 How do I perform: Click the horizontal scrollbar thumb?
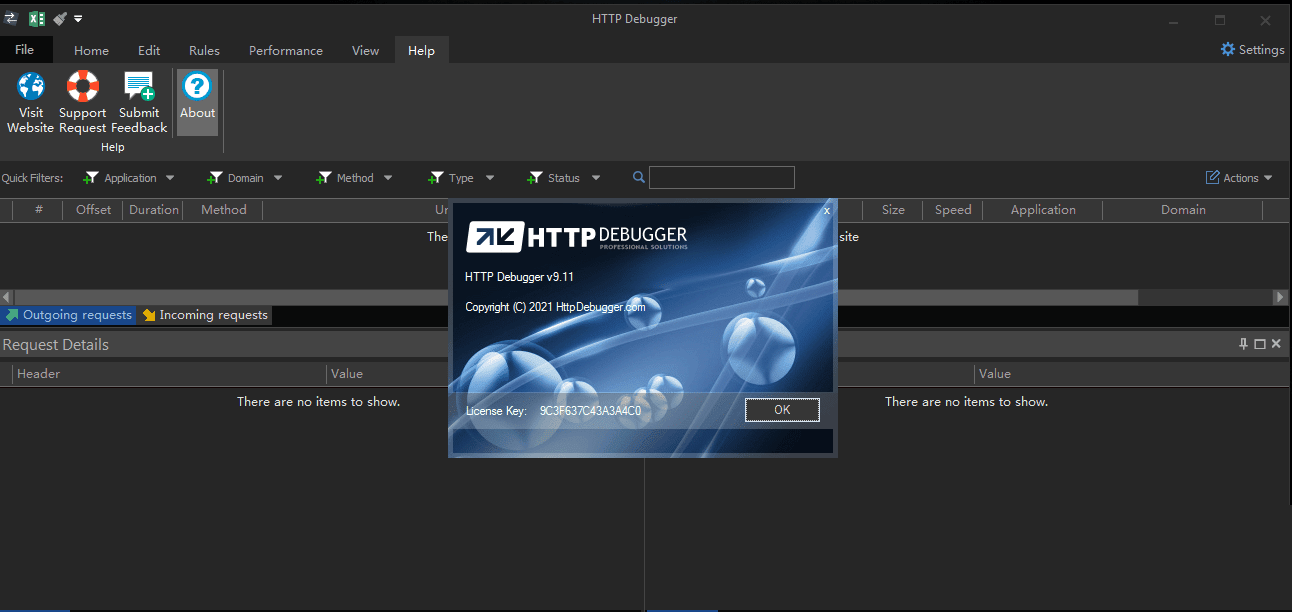[x=576, y=297]
